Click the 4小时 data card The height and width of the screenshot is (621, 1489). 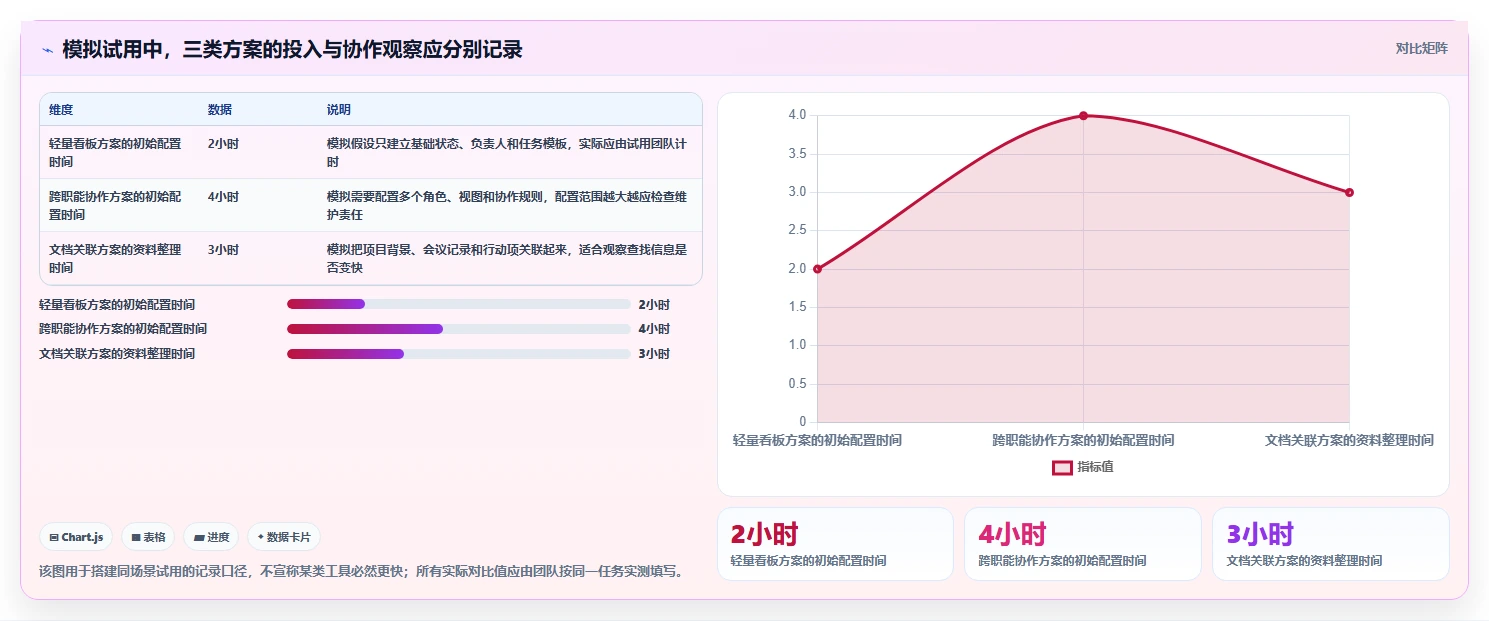[1082, 544]
